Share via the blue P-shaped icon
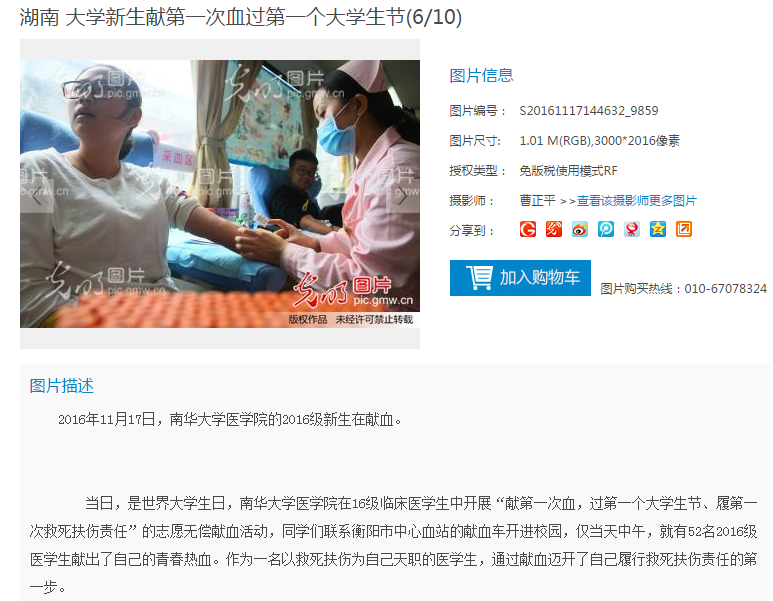Image resolution: width=773 pixels, height=601 pixels. click(x=606, y=229)
